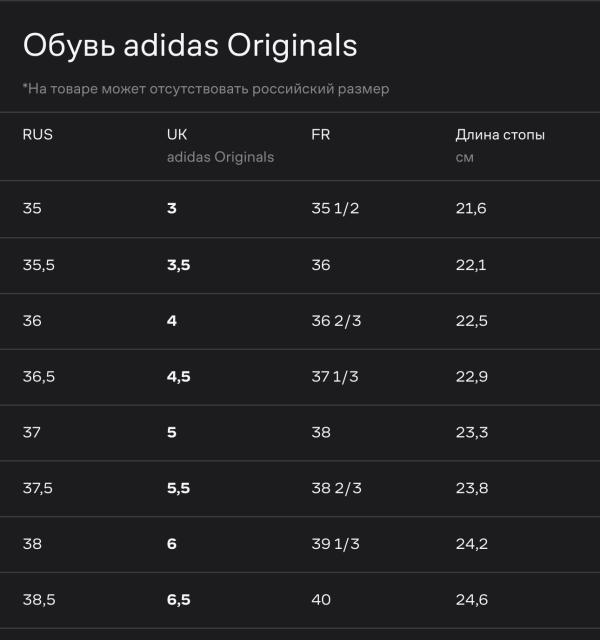Click foot length 23,3 cell
The width and height of the screenshot is (600, 640).
click(x=471, y=432)
